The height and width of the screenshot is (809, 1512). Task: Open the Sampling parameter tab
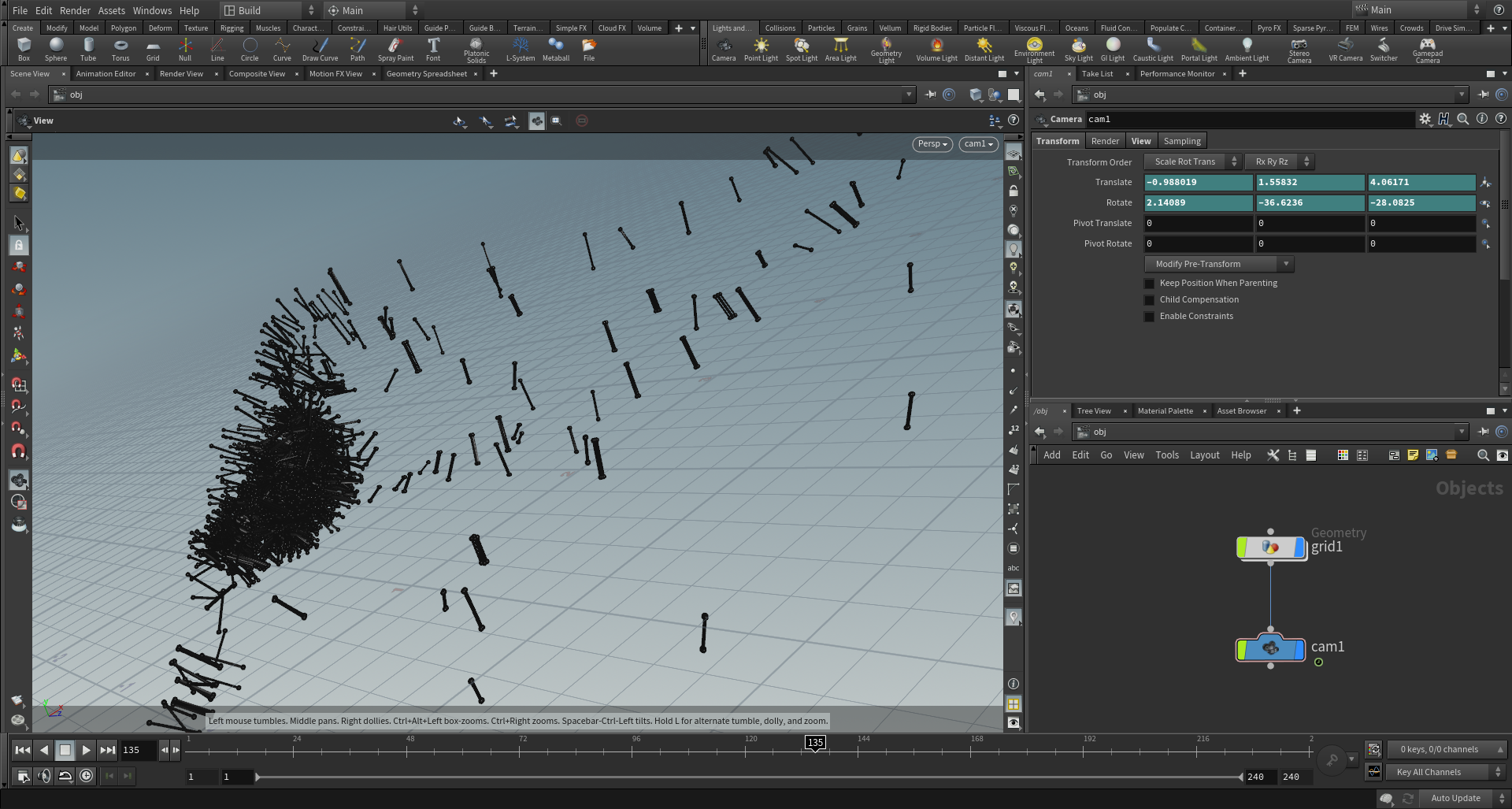click(x=1182, y=141)
